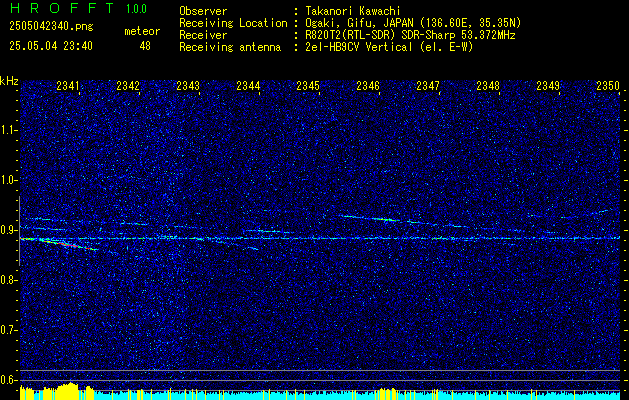The width and height of the screenshot is (629, 400).
Task: Click the Receiver field label
Action: [203, 35]
